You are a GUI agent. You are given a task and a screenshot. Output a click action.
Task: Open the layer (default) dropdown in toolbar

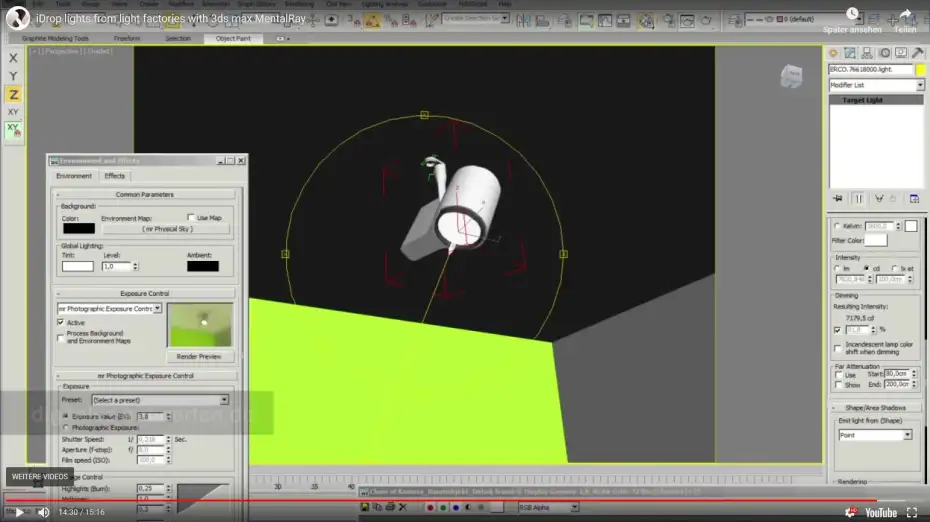804,20
